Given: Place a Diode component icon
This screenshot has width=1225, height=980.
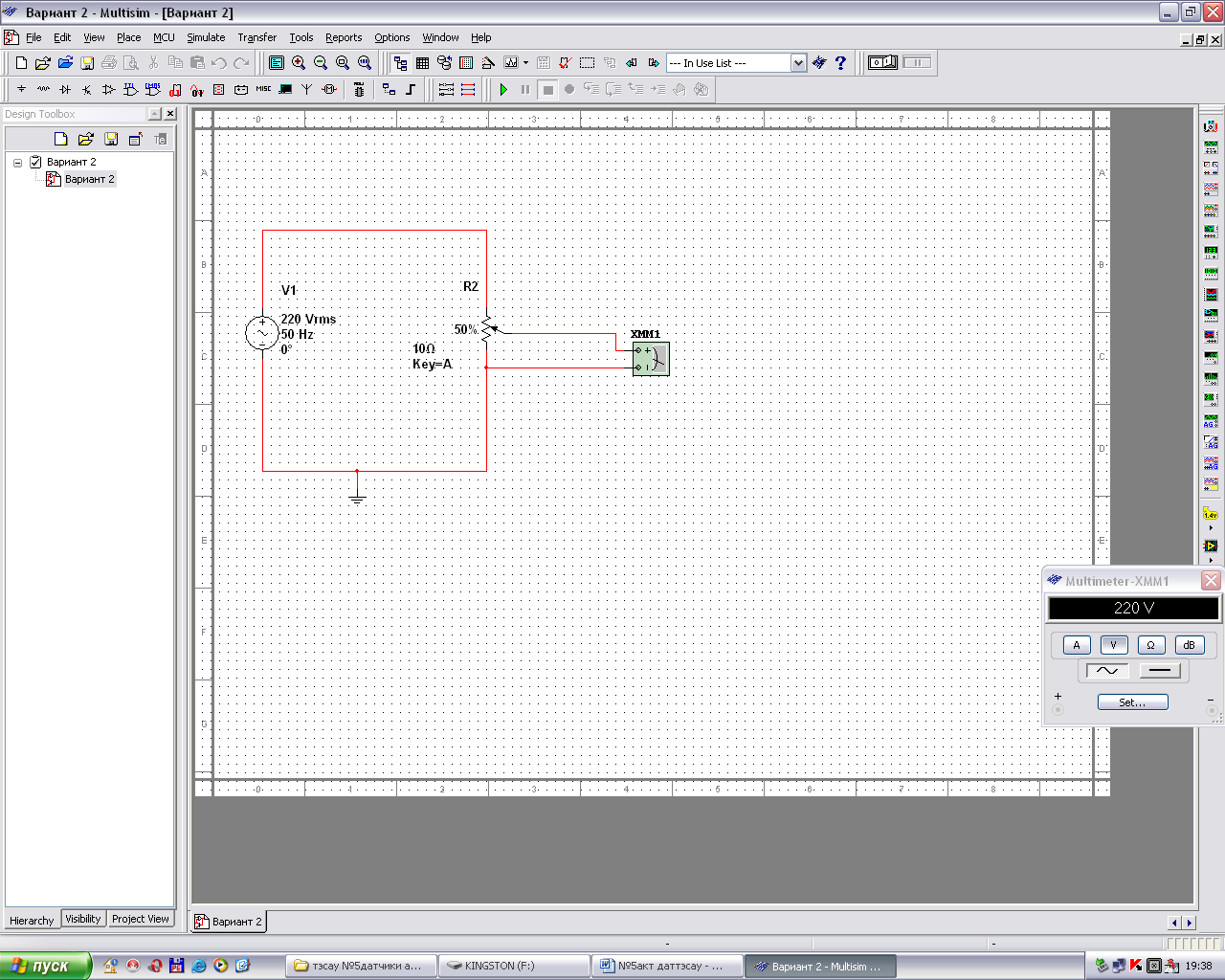Looking at the screenshot, I should click(x=65, y=90).
